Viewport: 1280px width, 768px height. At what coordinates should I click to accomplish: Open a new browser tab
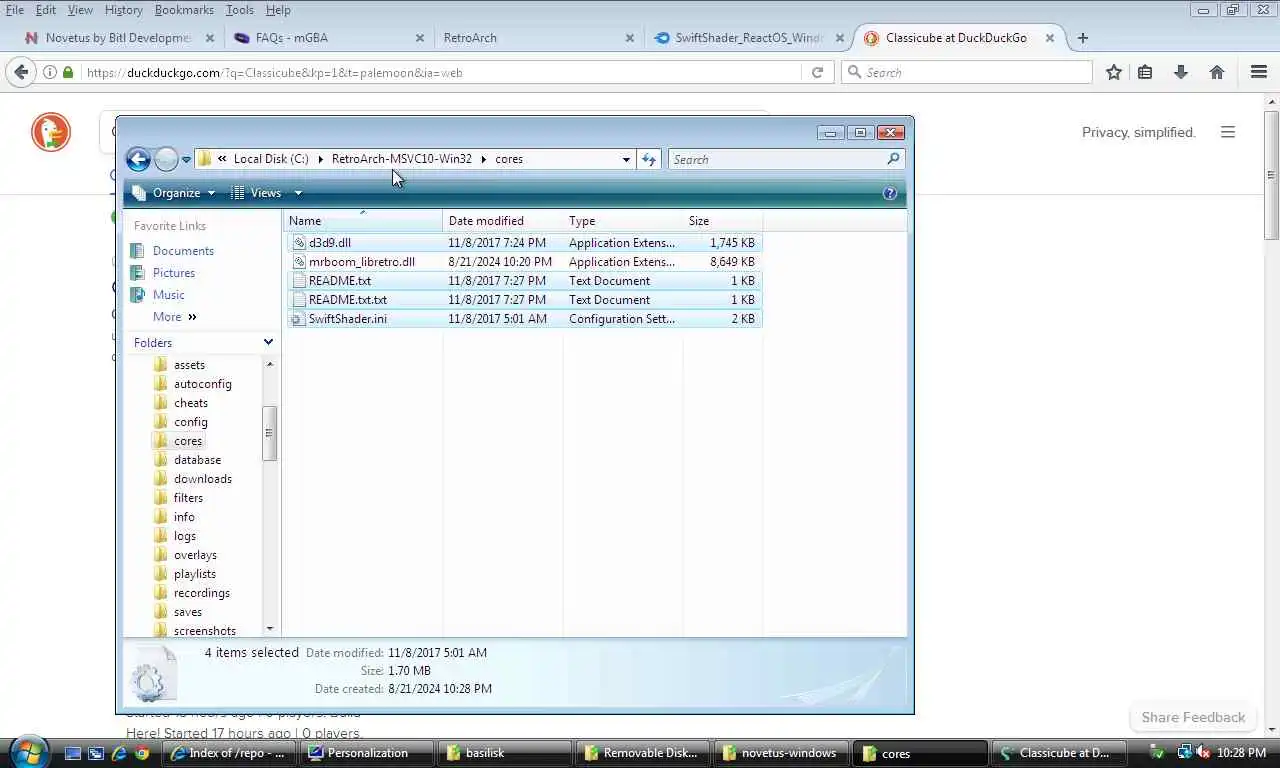(x=1082, y=38)
